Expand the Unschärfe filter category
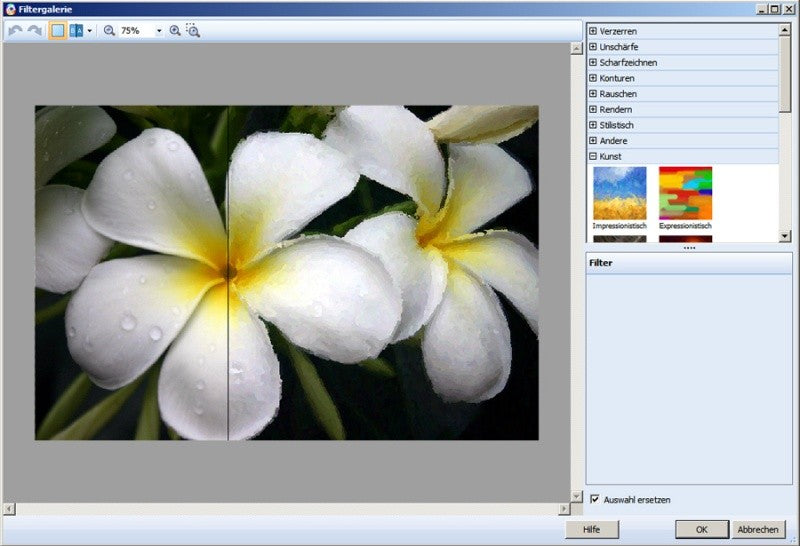 (x=593, y=46)
